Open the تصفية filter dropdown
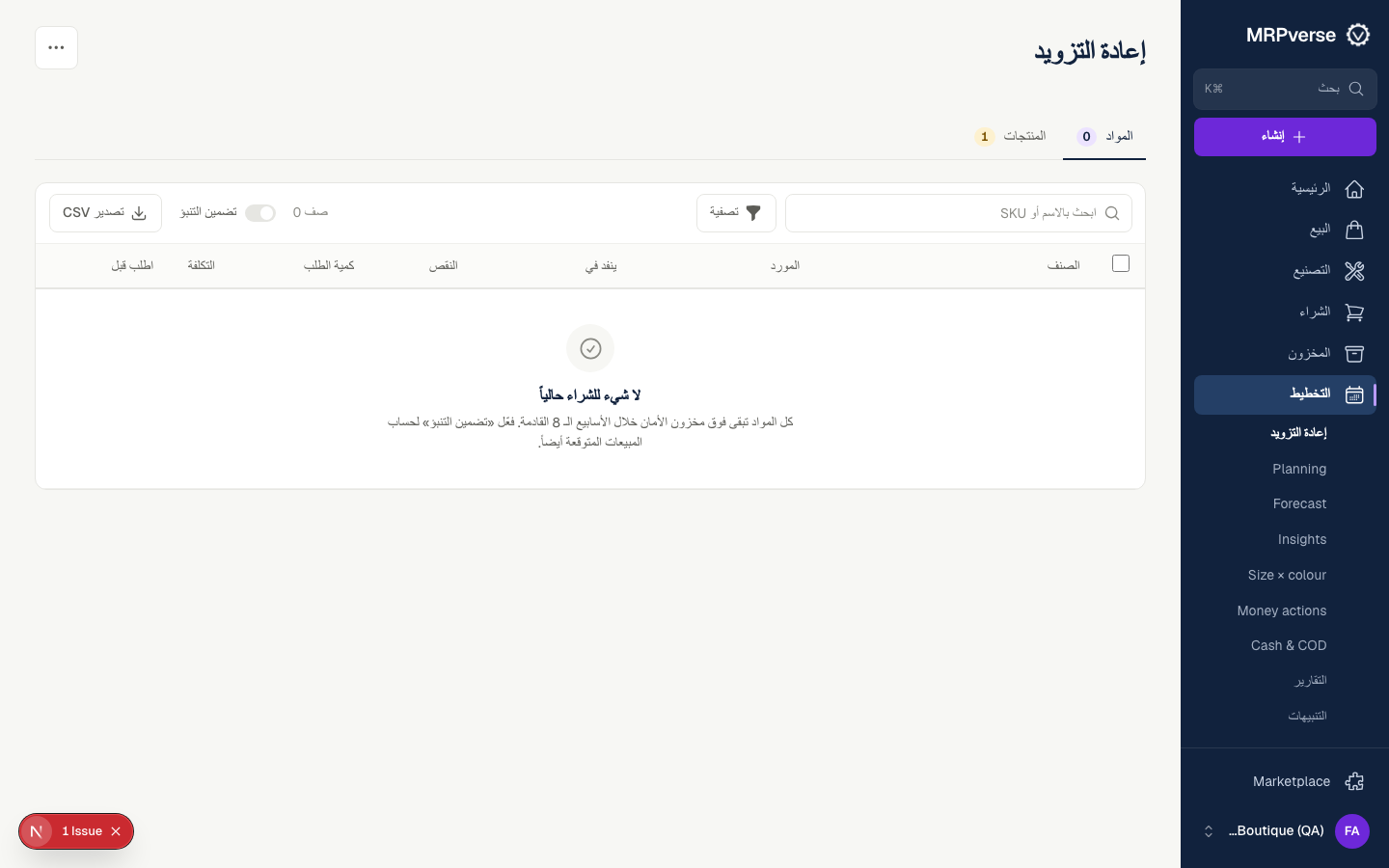 [x=736, y=213]
